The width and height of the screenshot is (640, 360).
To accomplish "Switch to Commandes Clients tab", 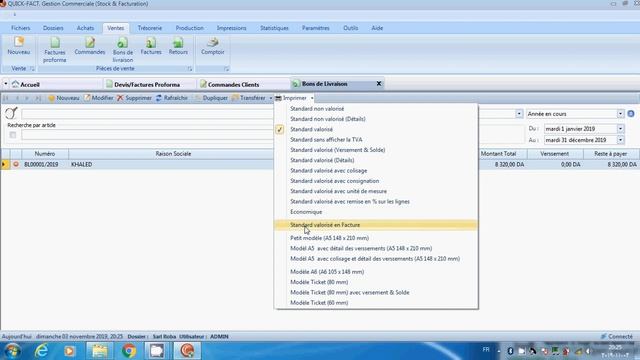I will (243, 84).
